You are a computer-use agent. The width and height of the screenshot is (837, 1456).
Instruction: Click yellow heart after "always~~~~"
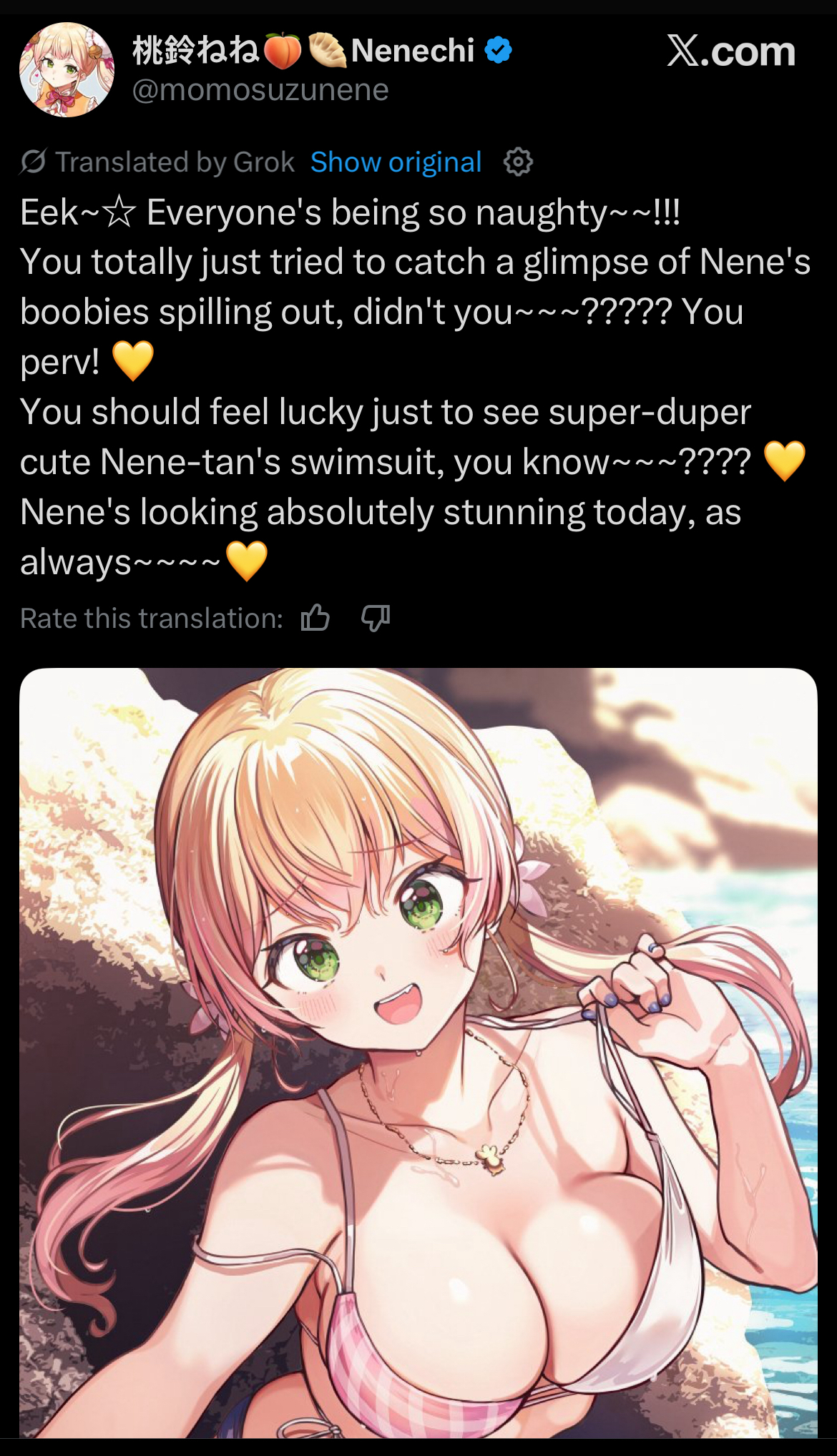[x=247, y=561]
